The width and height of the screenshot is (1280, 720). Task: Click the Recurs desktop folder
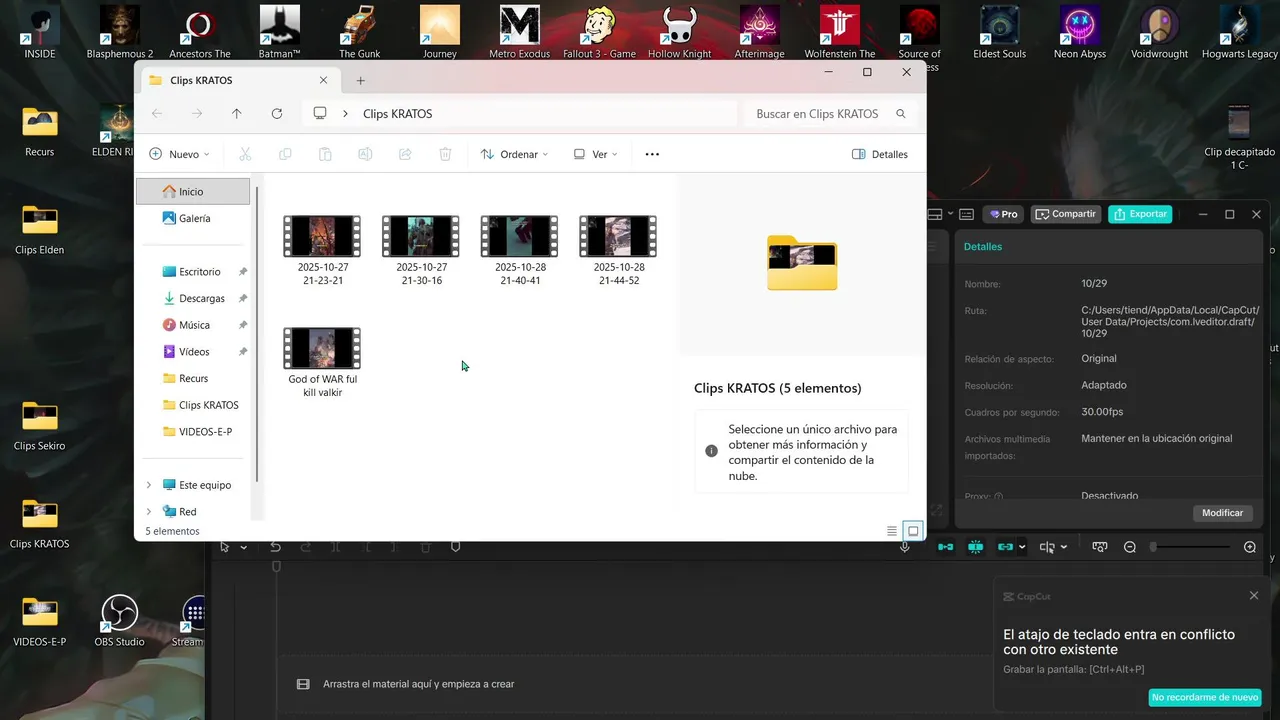(40, 130)
